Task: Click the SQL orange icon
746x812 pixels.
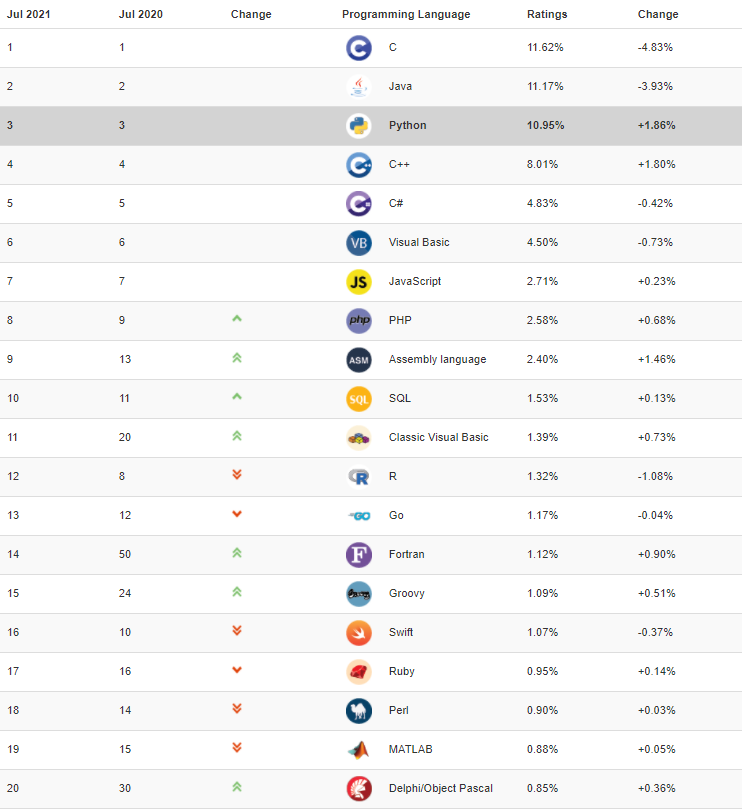Action: pos(359,399)
